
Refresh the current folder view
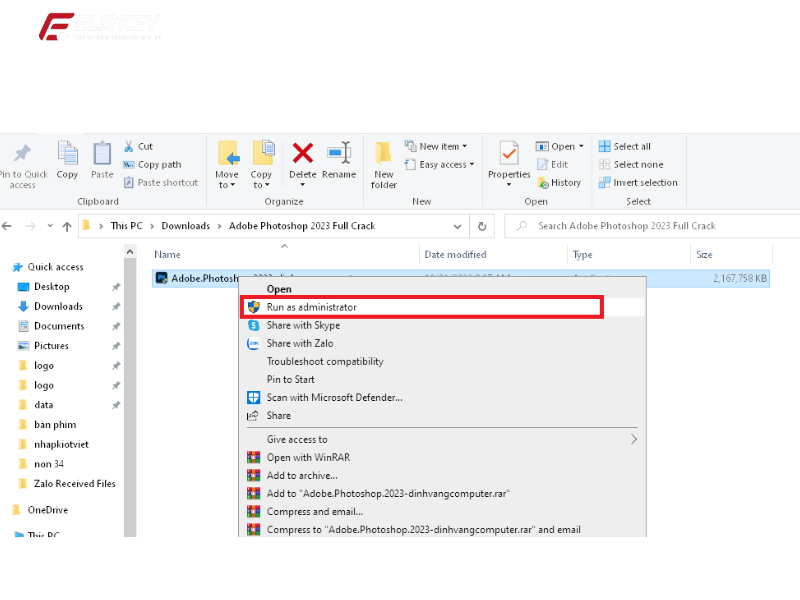[483, 226]
